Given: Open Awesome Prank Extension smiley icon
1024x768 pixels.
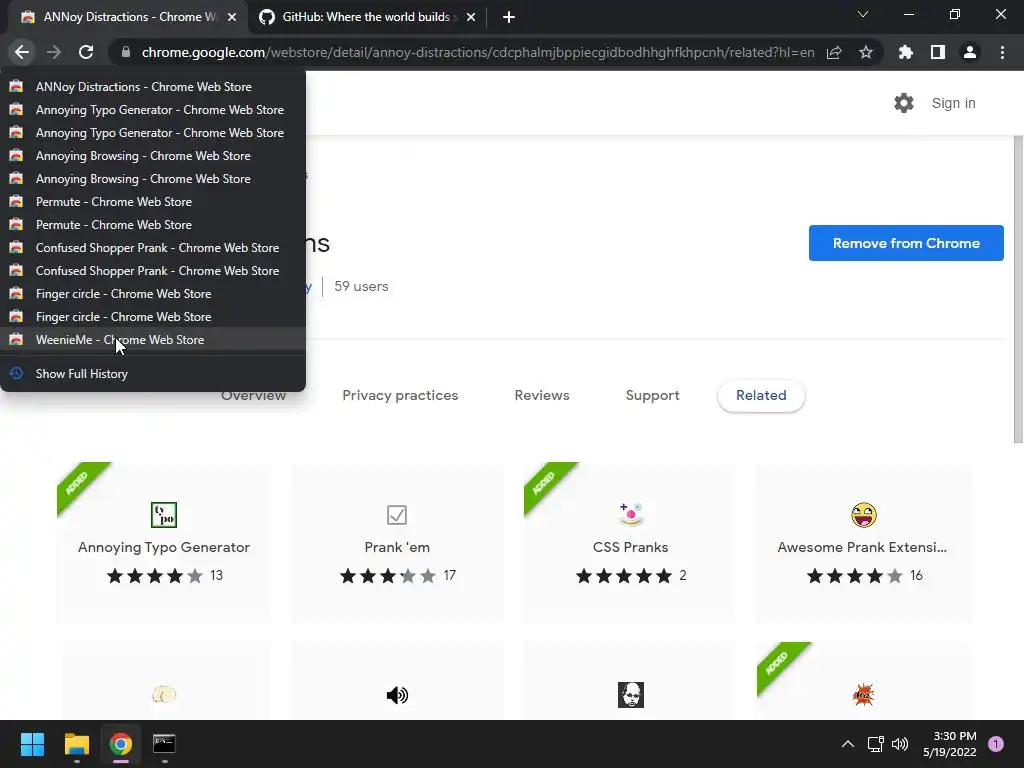Looking at the screenshot, I should (864, 515).
